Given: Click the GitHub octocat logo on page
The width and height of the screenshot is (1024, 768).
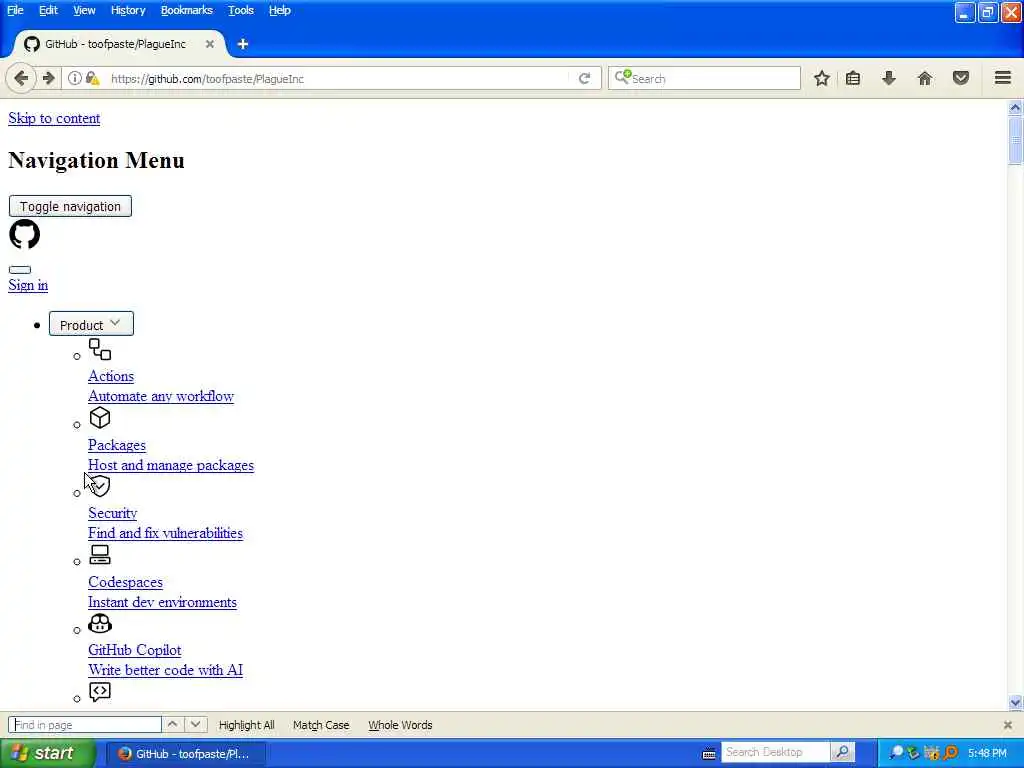Looking at the screenshot, I should pos(25,234).
